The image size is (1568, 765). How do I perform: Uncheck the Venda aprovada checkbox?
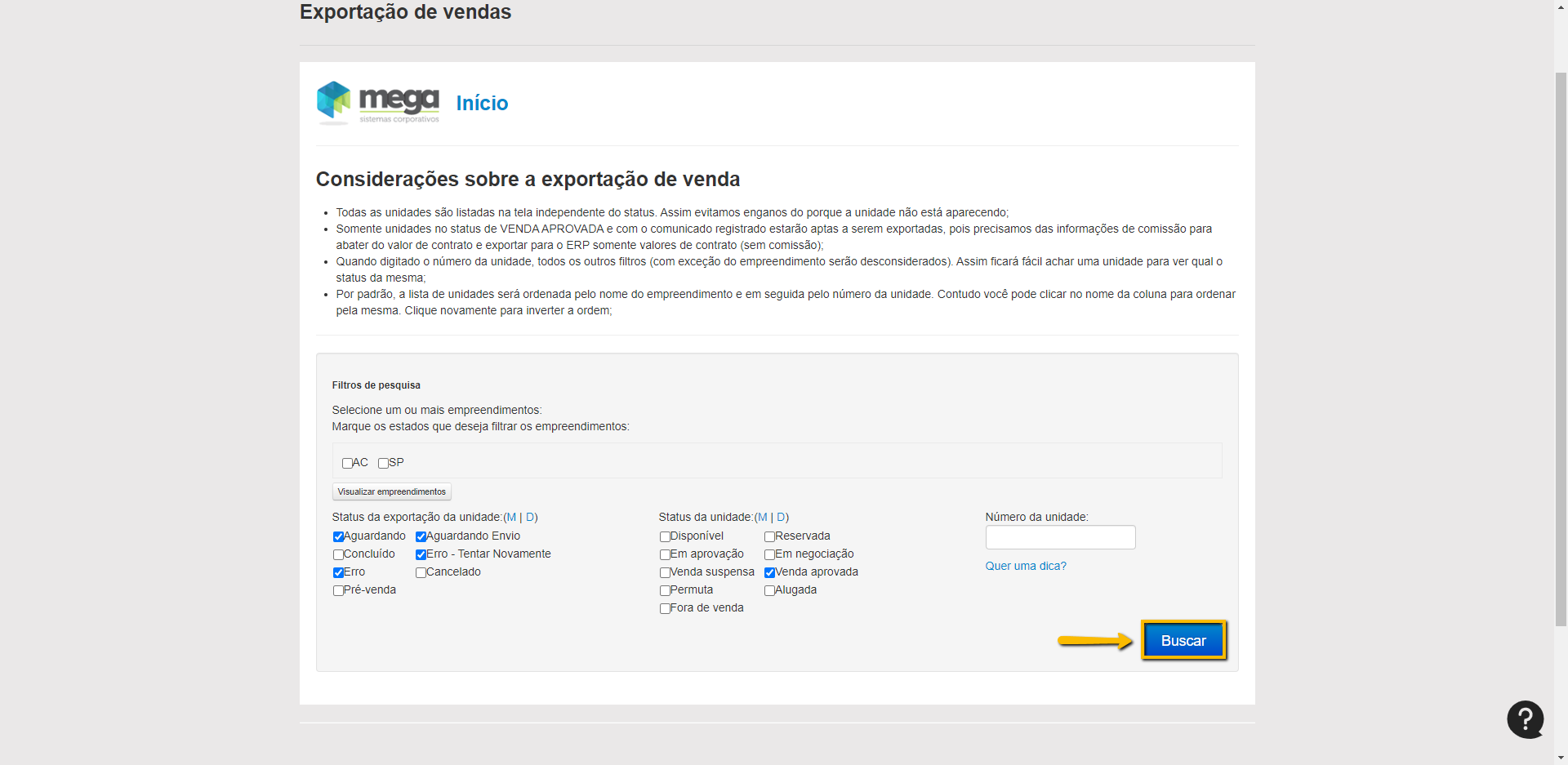[x=769, y=572]
